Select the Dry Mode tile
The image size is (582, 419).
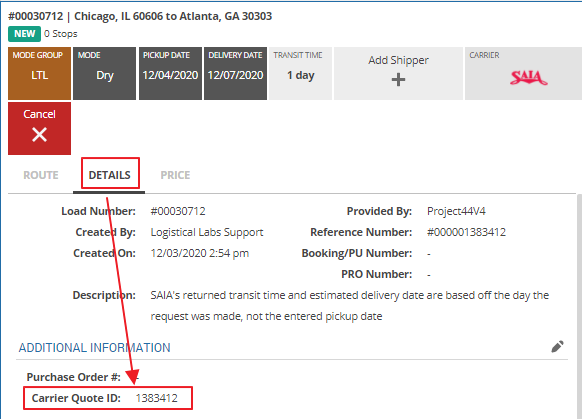(105, 73)
